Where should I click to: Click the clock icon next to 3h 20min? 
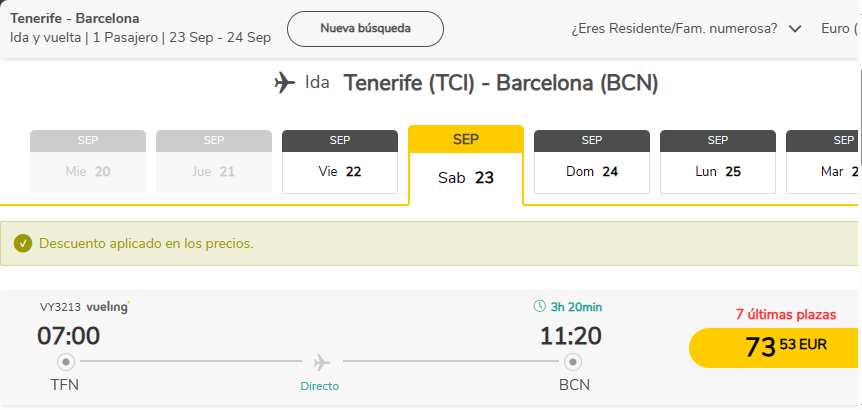540,306
